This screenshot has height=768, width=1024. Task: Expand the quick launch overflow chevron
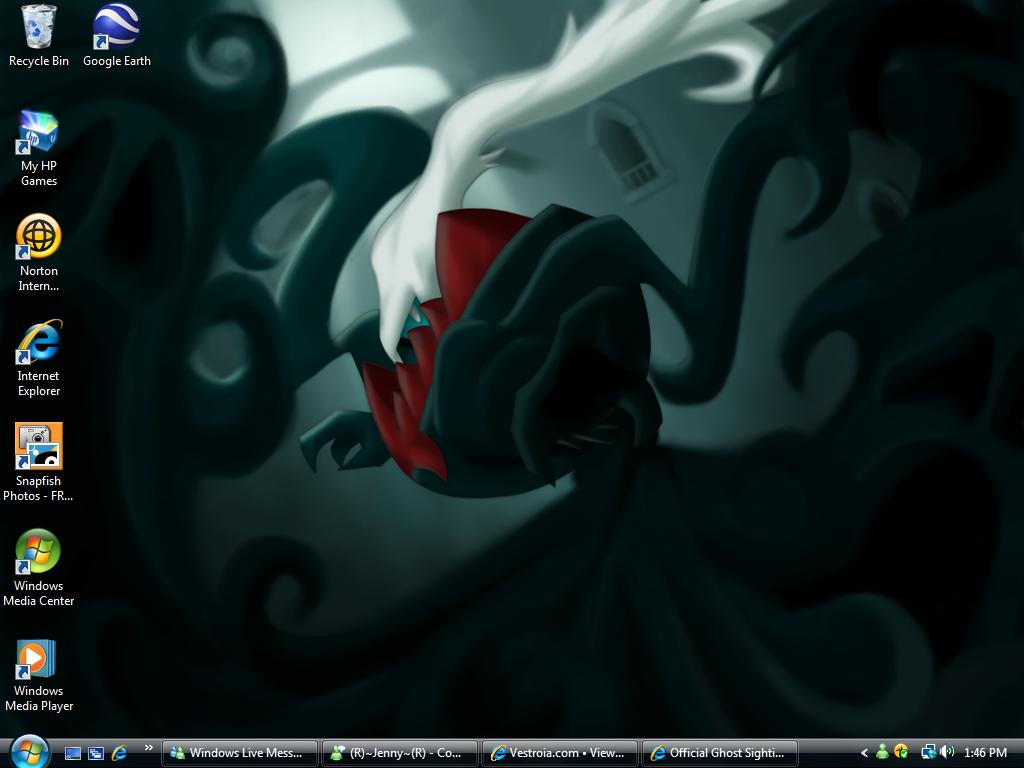(149, 748)
